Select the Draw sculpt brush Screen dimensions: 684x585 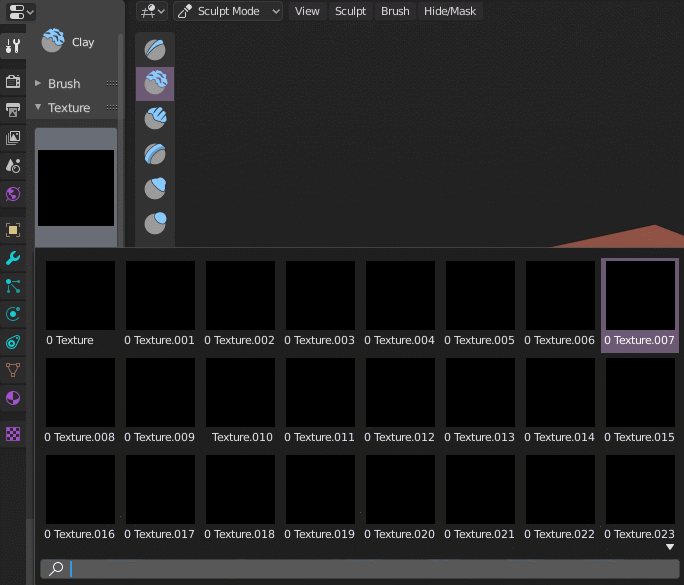pyautogui.click(x=155, y=49)
